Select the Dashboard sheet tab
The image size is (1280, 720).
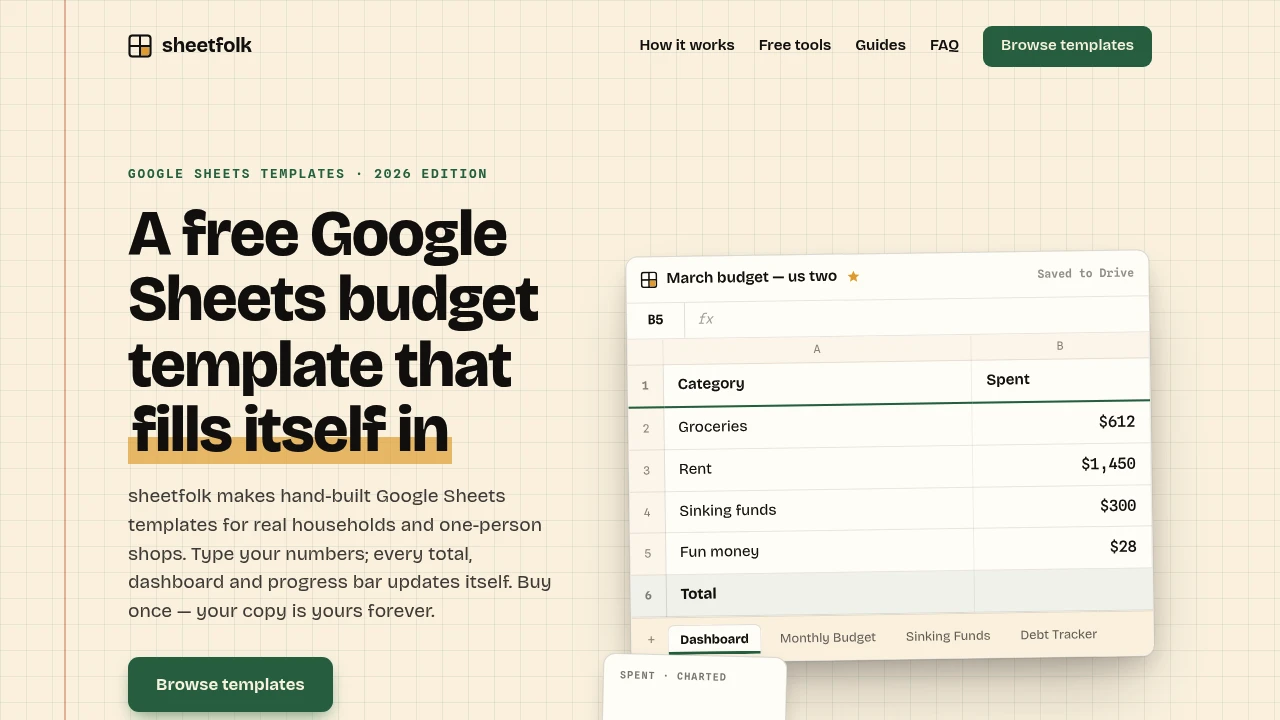(714, 639)
